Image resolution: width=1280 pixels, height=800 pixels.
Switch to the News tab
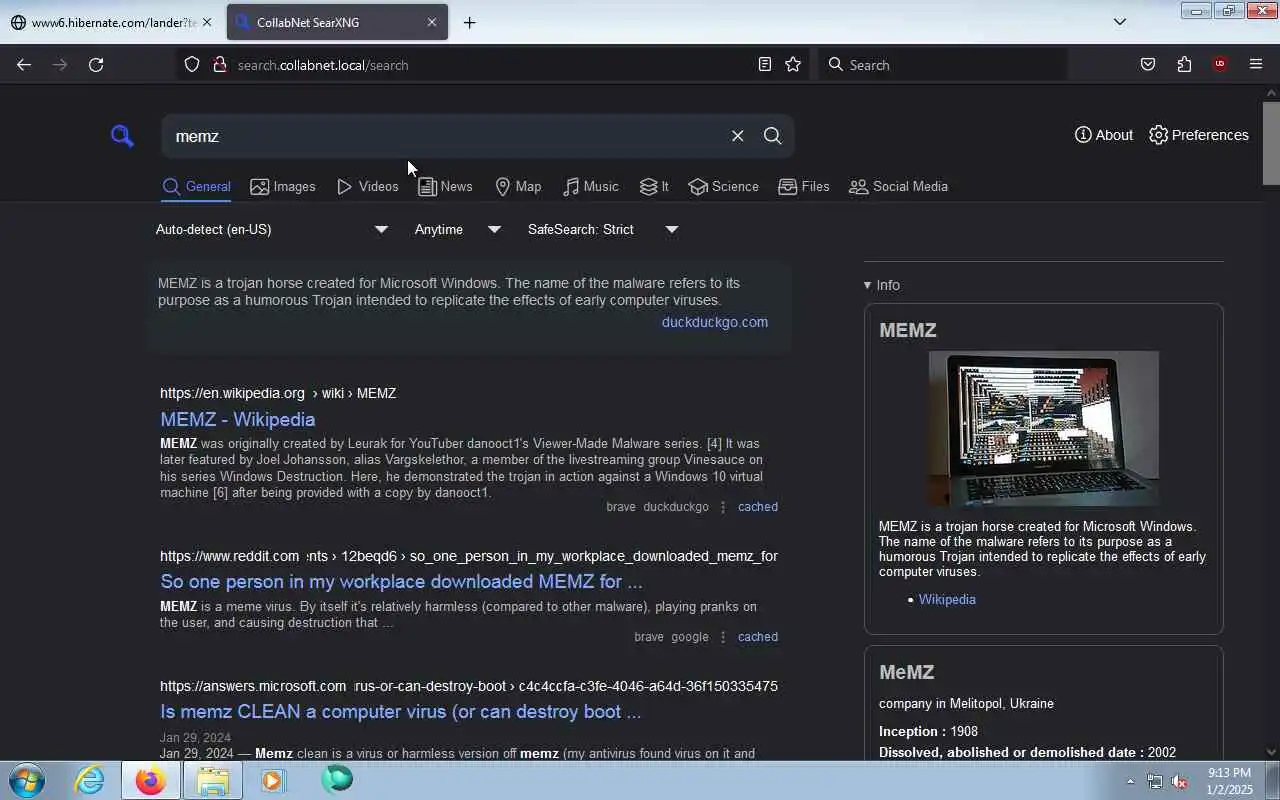pyautogui.click(x=445, y=187)
